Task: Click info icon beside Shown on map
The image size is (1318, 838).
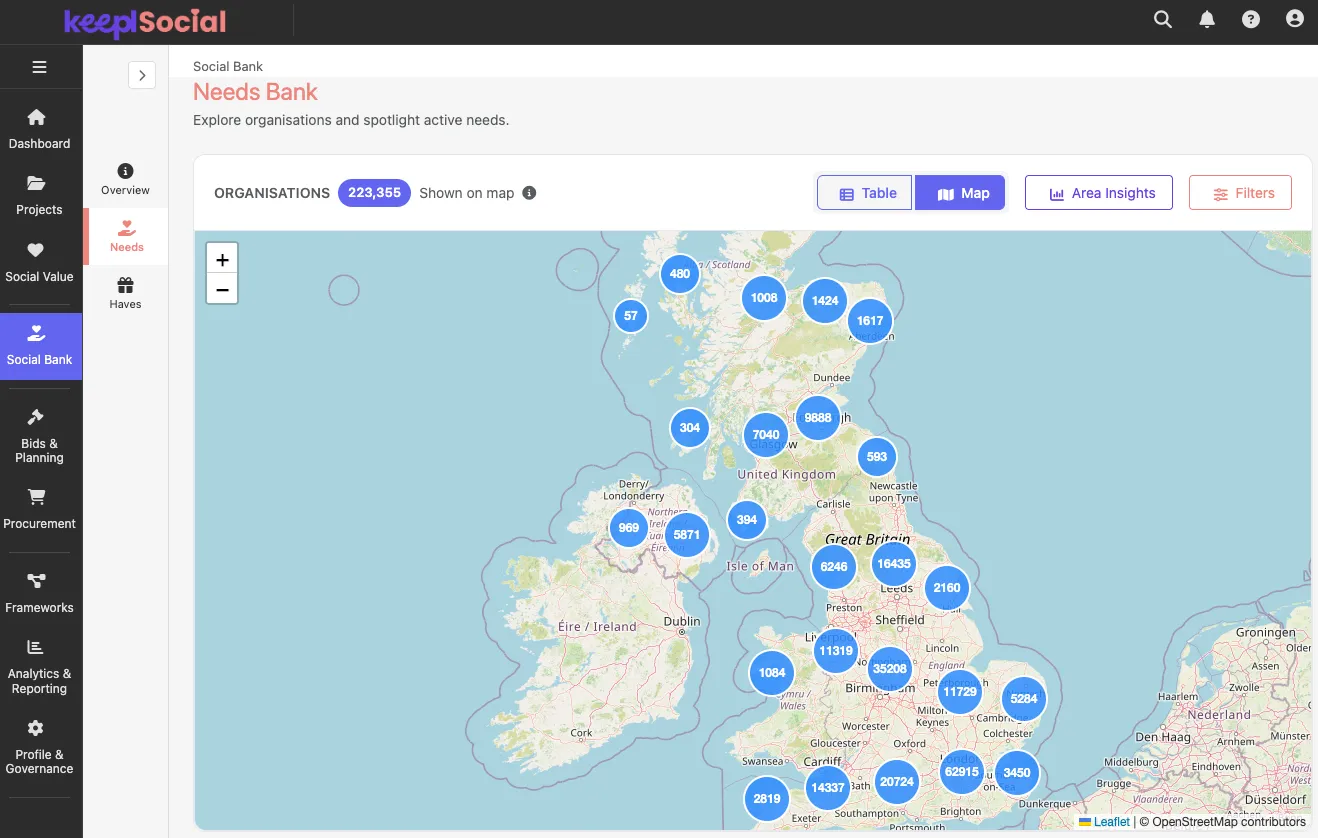Action: 530,193
